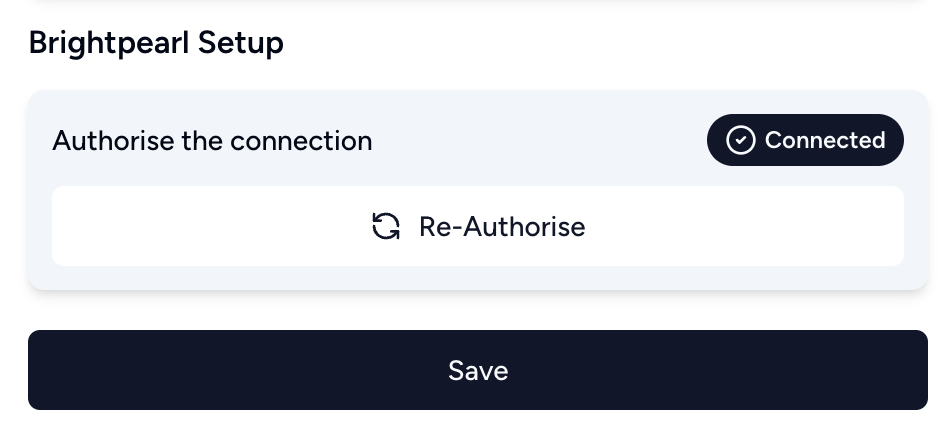The width and height of the screenshot is (948, 440).
Task: Select the Brightpearl Setup heading
Action: tap(156, 44)
